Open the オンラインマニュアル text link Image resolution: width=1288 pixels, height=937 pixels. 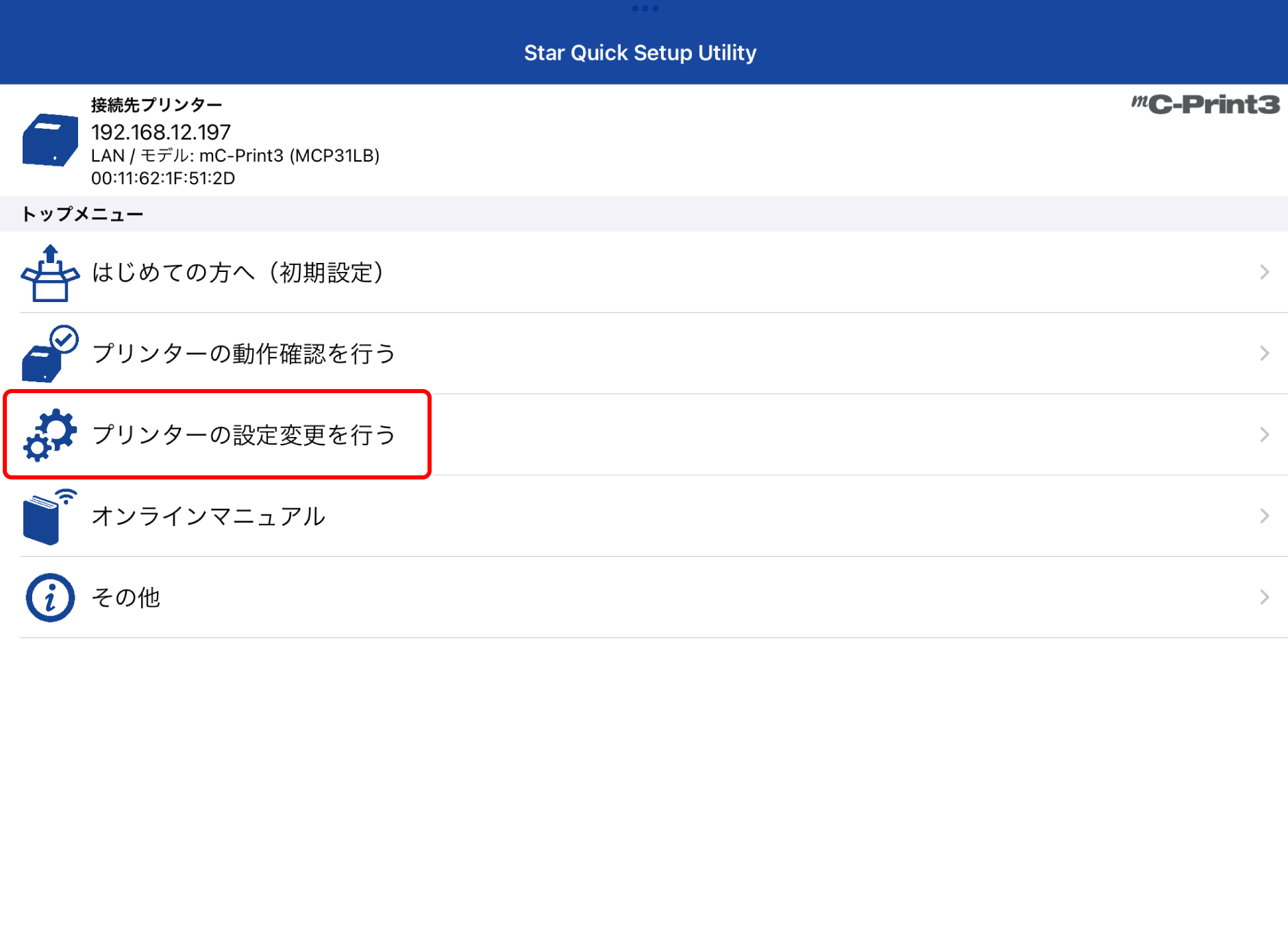coord(208,516)
